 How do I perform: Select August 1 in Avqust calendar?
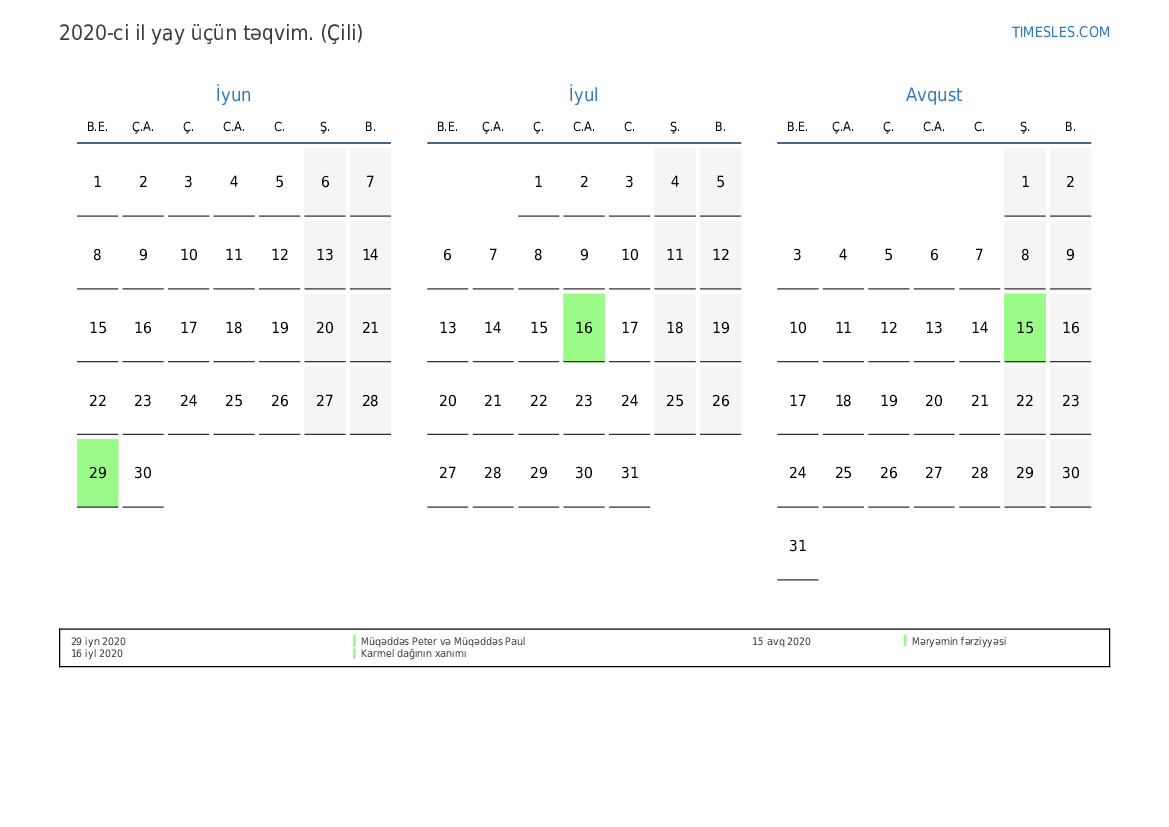[1025, 182]
